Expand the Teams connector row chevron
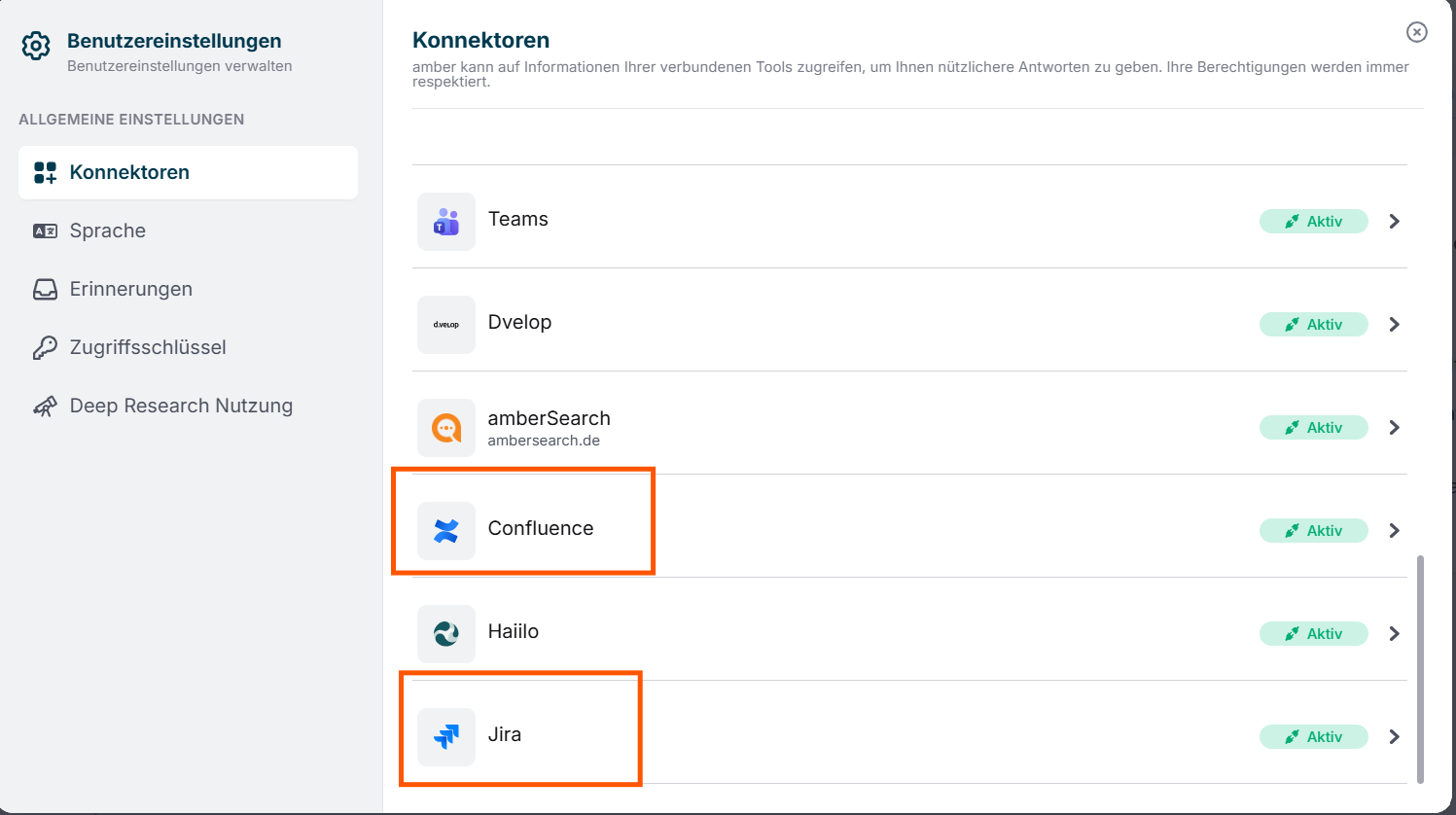1456x815 pixels. pos(1395,222)
